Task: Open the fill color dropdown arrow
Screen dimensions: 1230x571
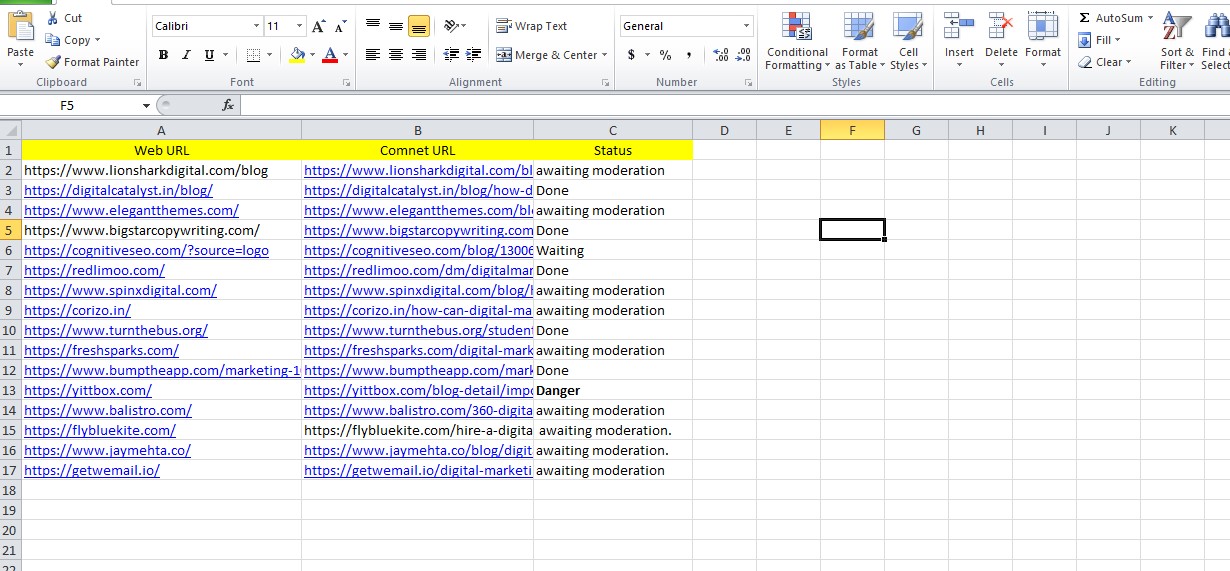Action: (x=313, y=55)
